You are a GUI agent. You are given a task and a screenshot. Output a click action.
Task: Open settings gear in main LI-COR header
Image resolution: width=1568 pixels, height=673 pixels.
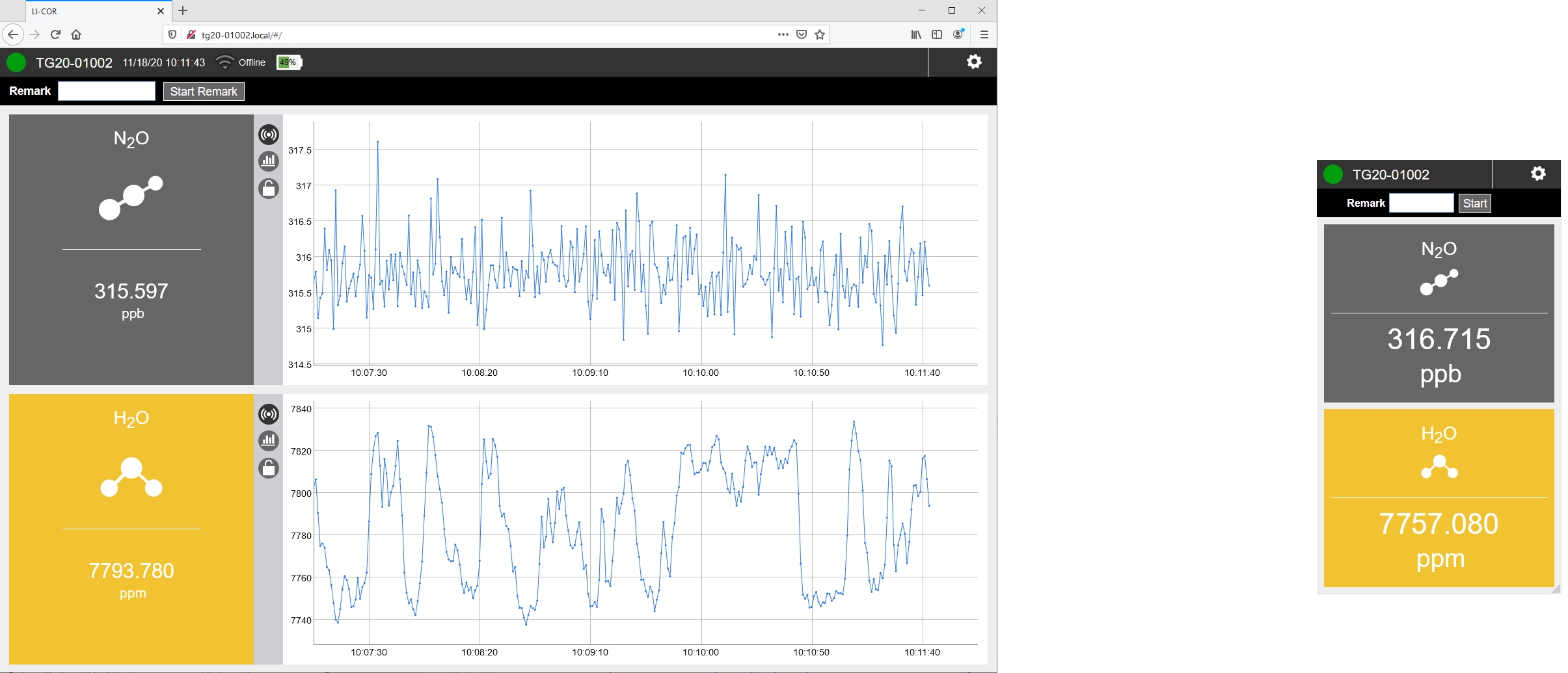973,62
